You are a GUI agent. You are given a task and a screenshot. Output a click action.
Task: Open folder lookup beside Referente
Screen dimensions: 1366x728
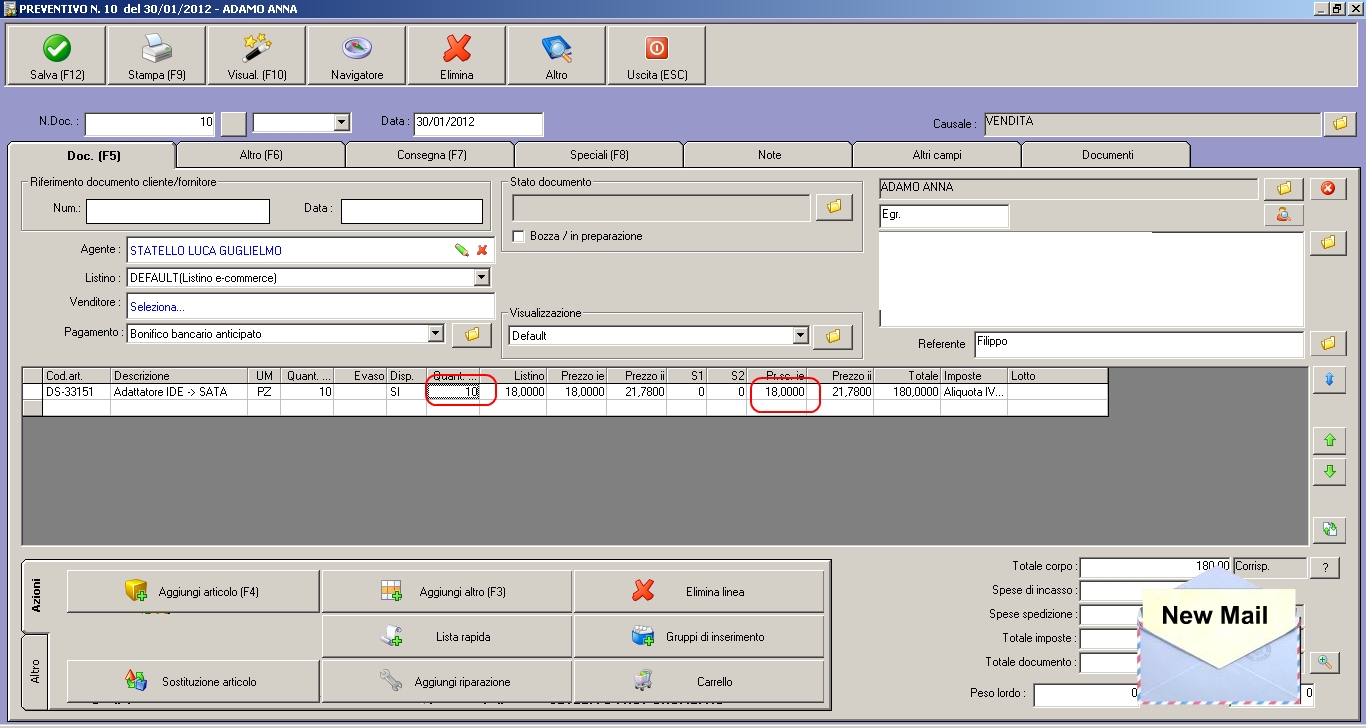tap(1328, 344)
